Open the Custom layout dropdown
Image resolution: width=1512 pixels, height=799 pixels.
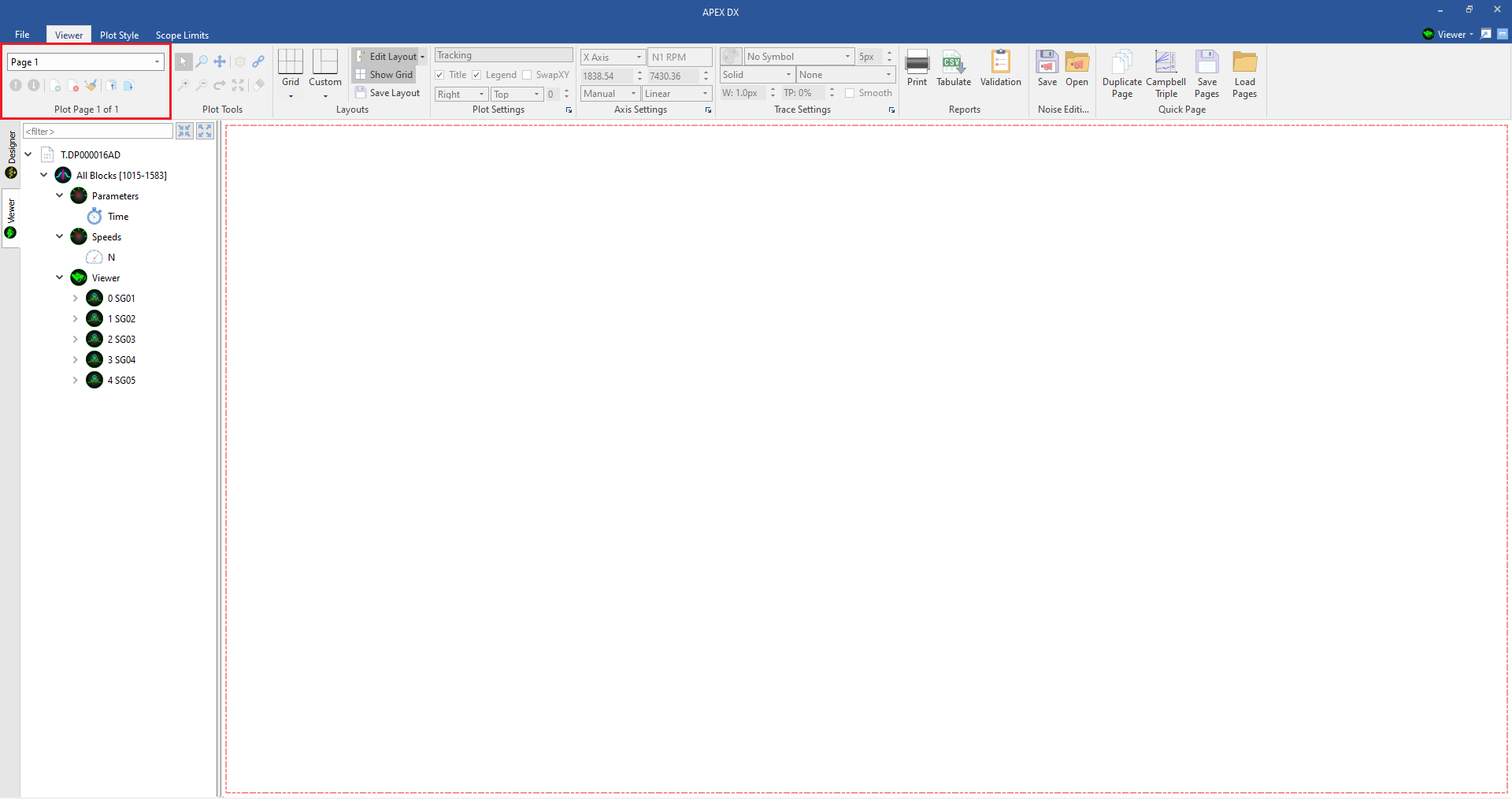[325, 97]
